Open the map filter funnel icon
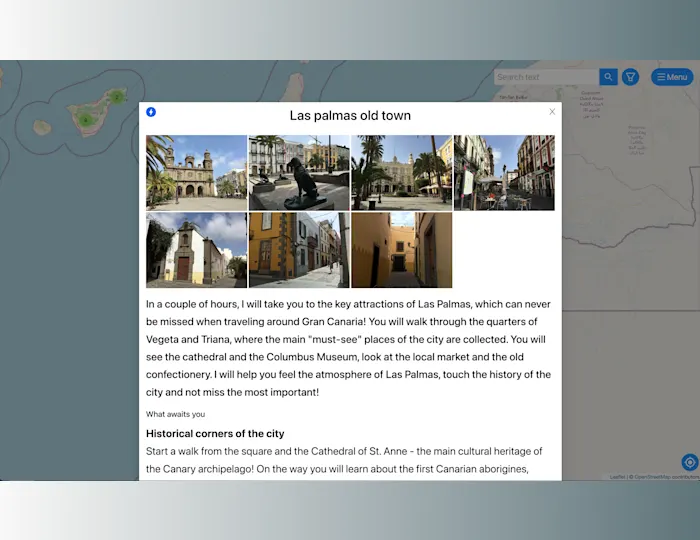Image resolution: width=700 pixels, height=540 pixels. point(630,77)
